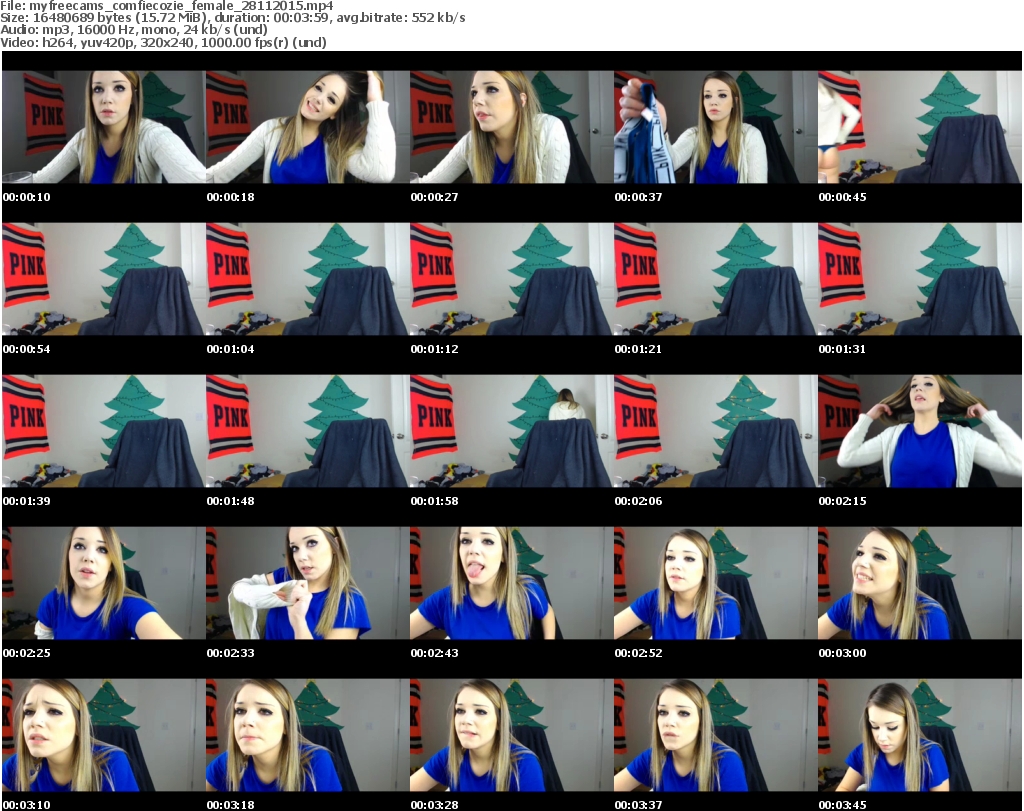
Task: Click the 00:01:12 timestamp label
Action: click(434, 349)
